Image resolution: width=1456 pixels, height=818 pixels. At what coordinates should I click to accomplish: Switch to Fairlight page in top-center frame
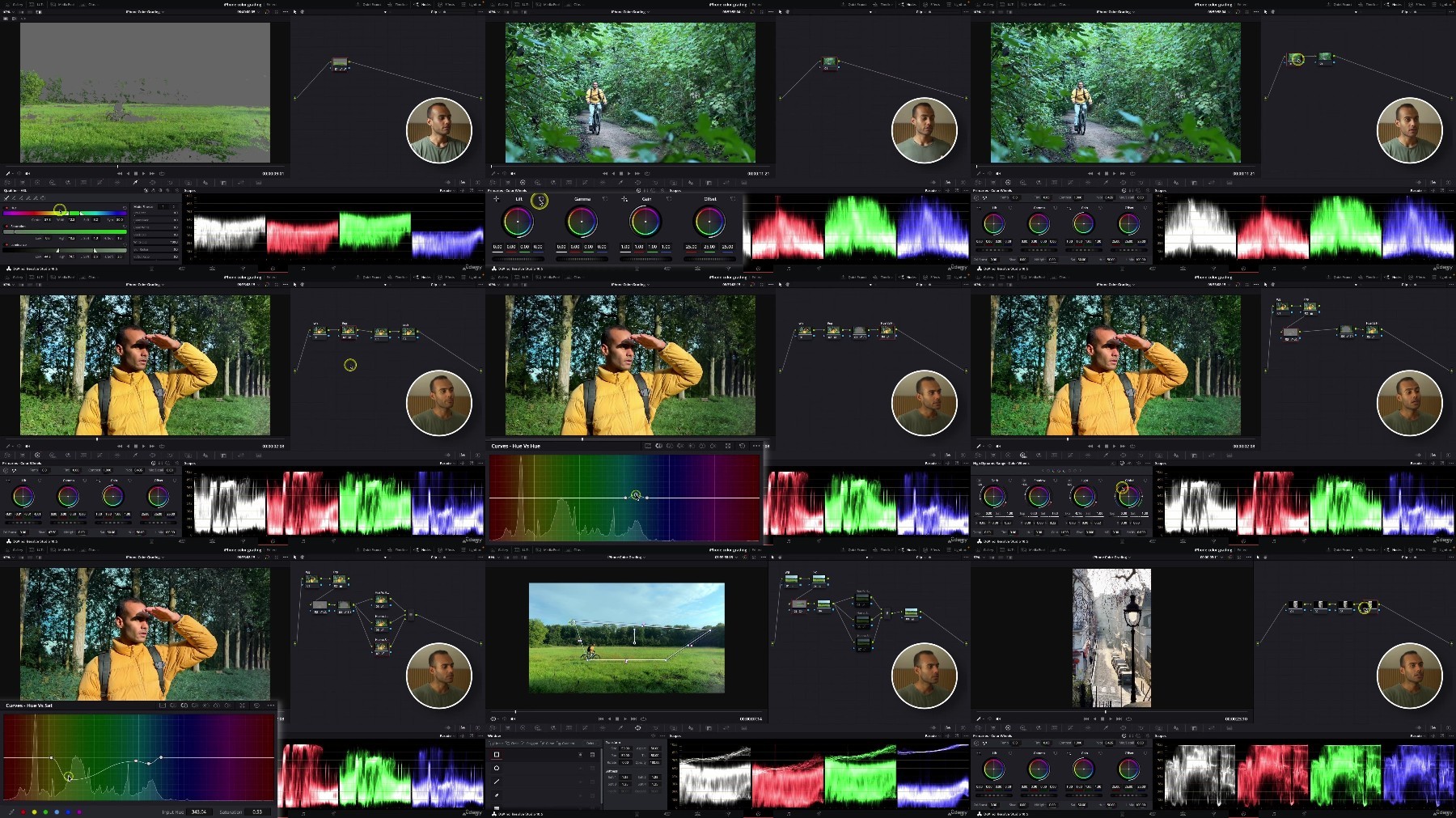coord(789,269)
